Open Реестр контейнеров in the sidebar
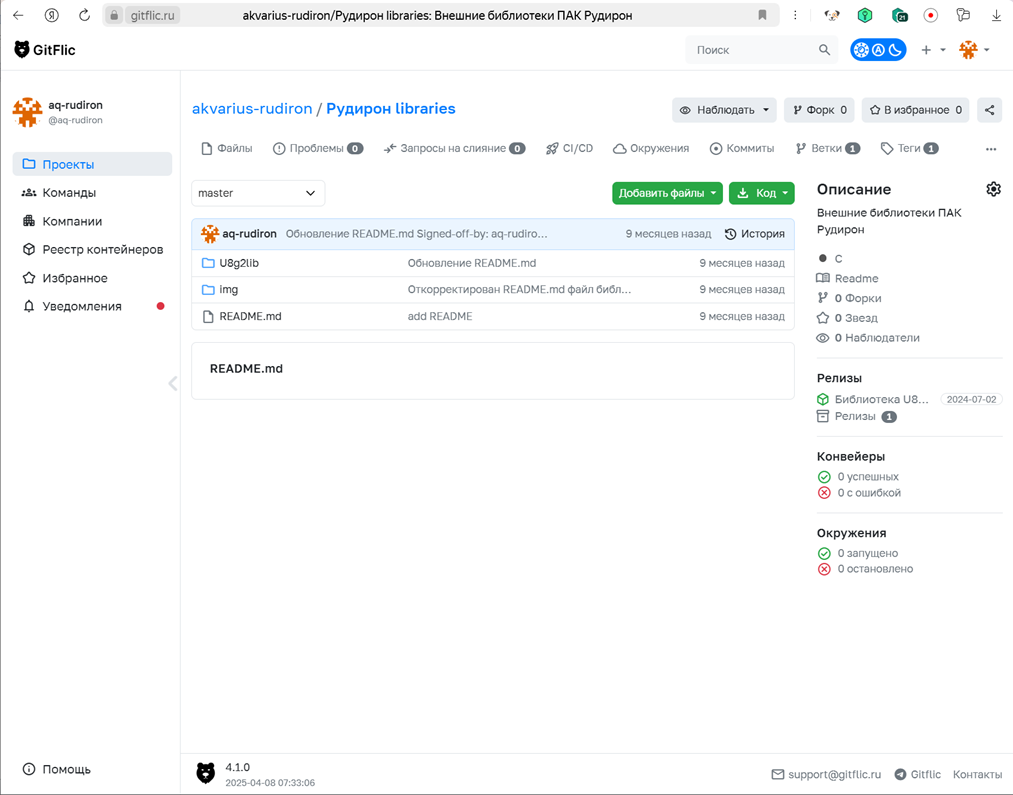This screenshot has height=795, width=1013. tap(92, 249)
